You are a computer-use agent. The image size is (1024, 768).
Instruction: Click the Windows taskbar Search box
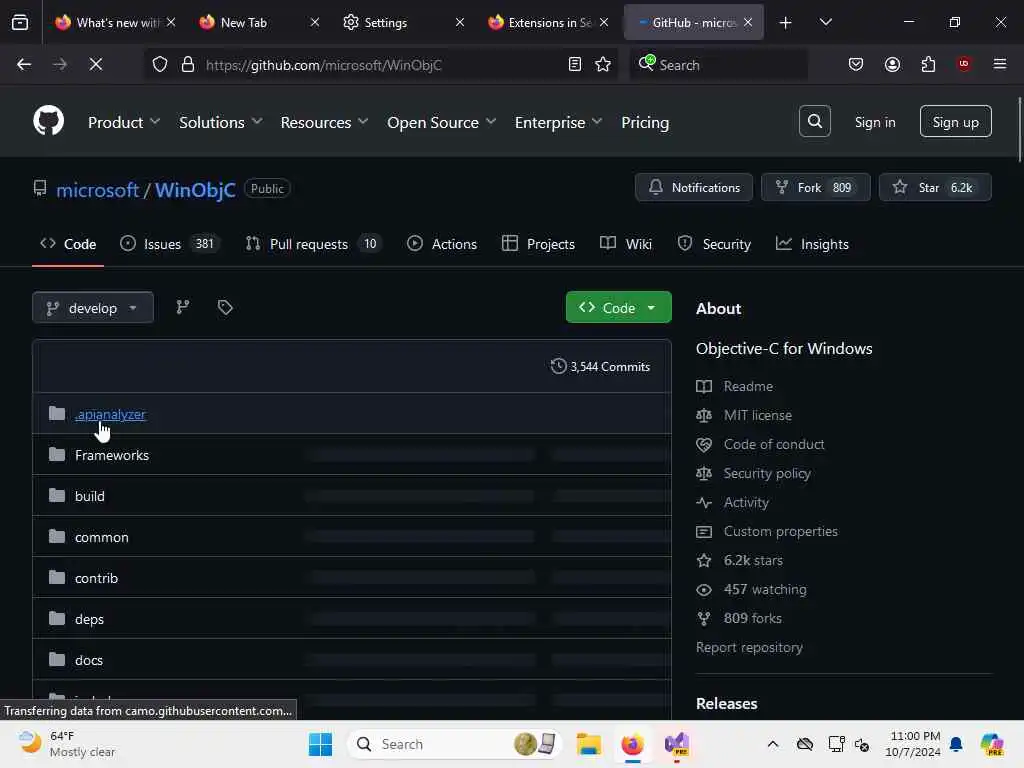coord(455,744)
